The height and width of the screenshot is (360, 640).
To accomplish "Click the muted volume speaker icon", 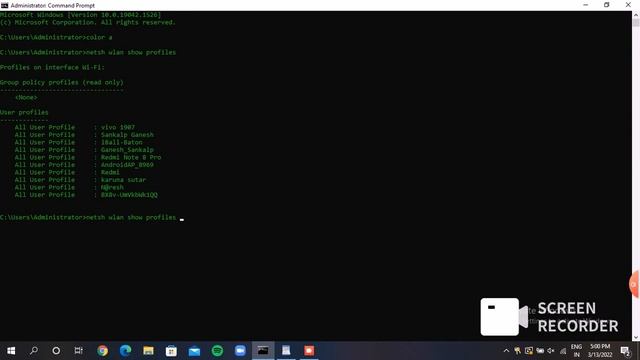I will 551,351.
